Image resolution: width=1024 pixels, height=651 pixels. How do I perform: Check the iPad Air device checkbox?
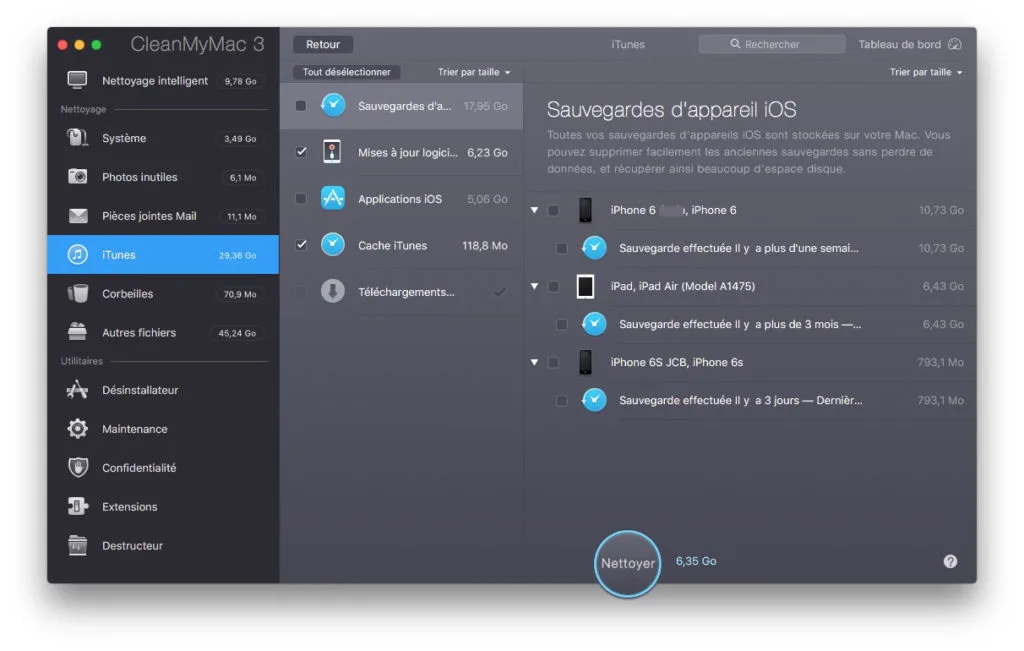tap(553, 286)
